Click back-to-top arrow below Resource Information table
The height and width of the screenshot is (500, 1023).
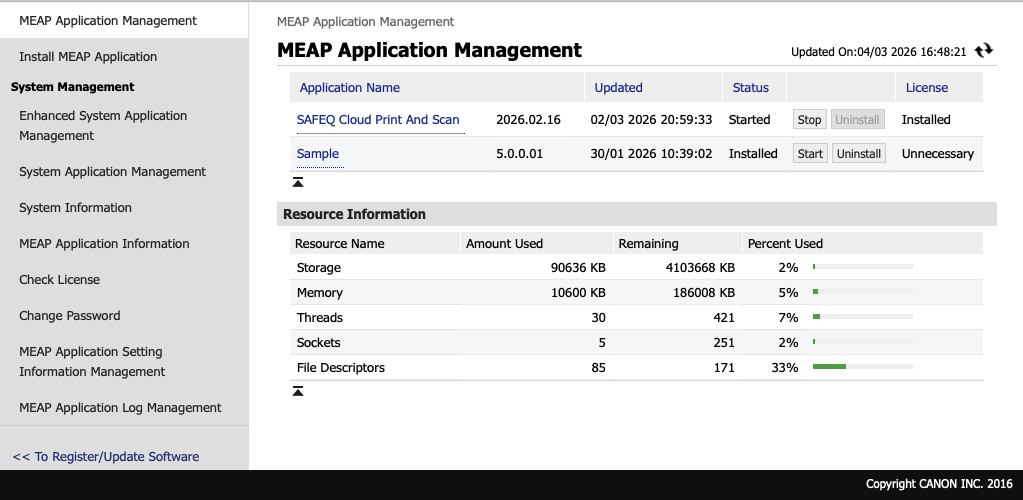pos(298,391)
